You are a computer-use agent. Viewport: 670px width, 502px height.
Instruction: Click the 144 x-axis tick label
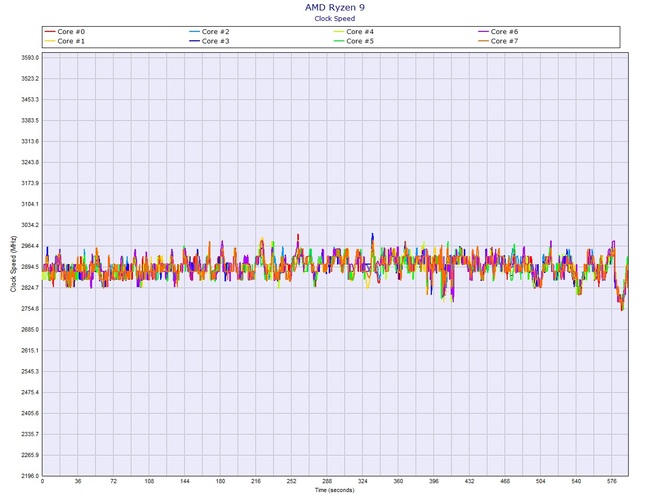tap(185, 481)
